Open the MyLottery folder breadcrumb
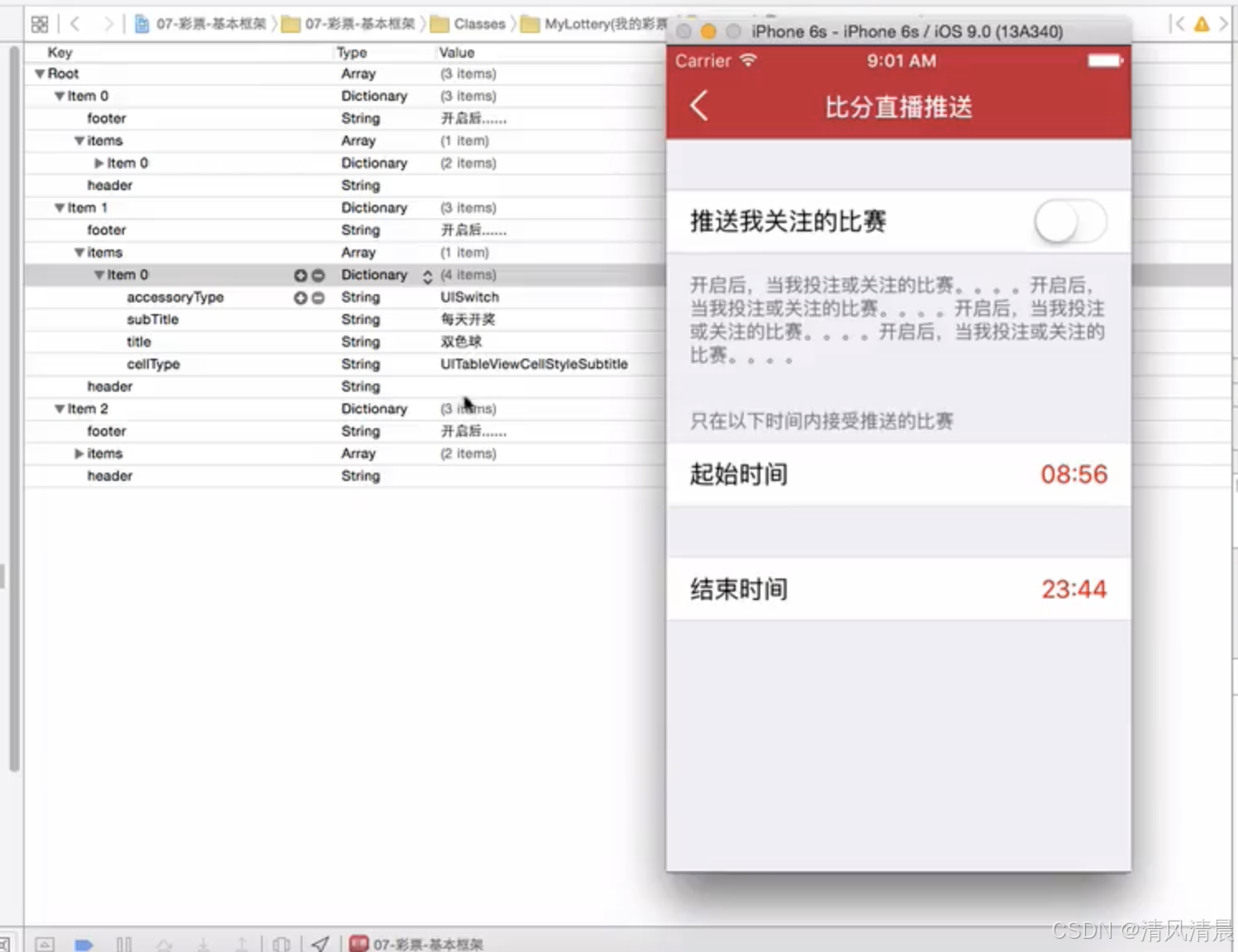 593,24
